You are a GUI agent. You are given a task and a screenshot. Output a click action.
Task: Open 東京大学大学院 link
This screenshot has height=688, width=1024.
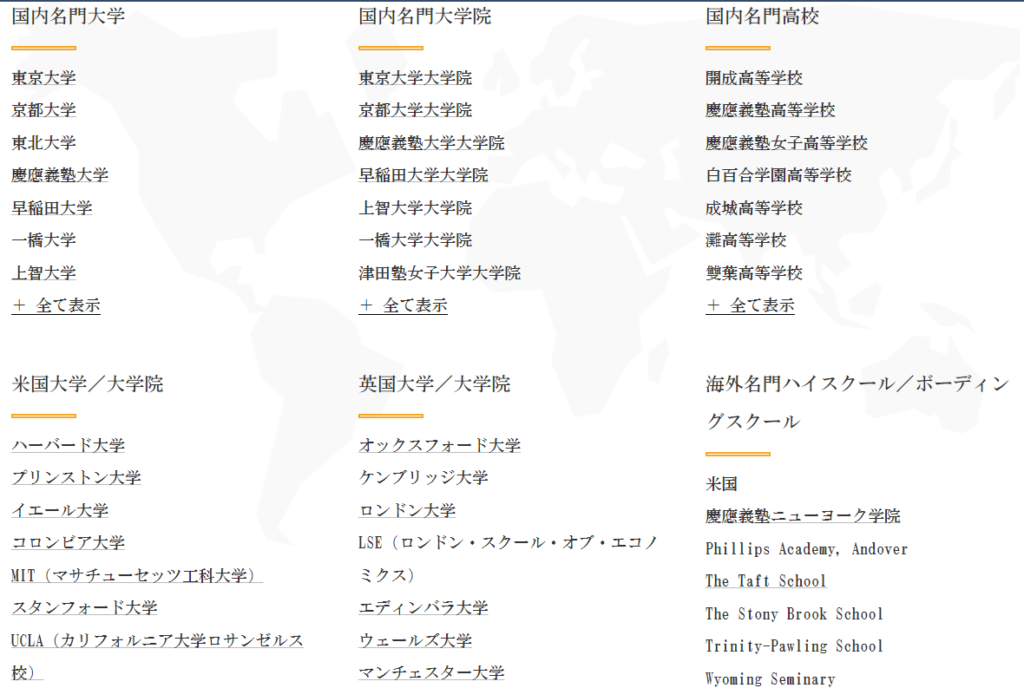tap(415, 78)
